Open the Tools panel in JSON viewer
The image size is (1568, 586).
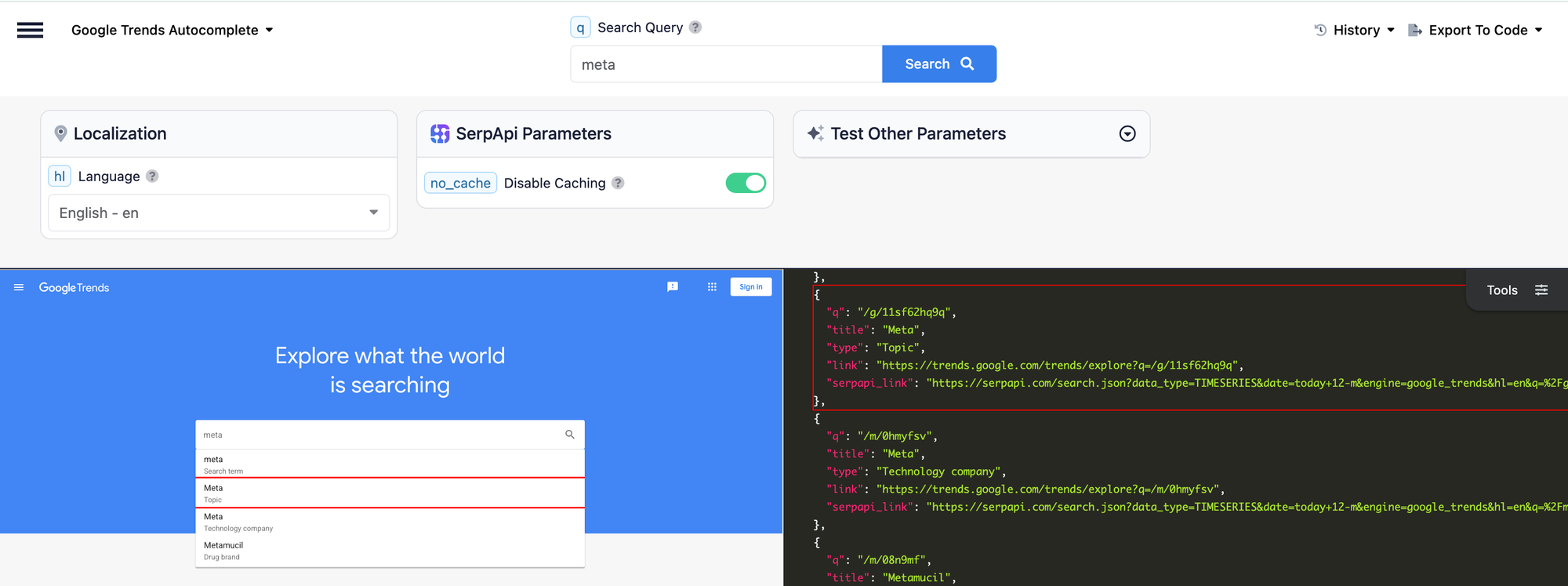click(x=1516, y=290)
